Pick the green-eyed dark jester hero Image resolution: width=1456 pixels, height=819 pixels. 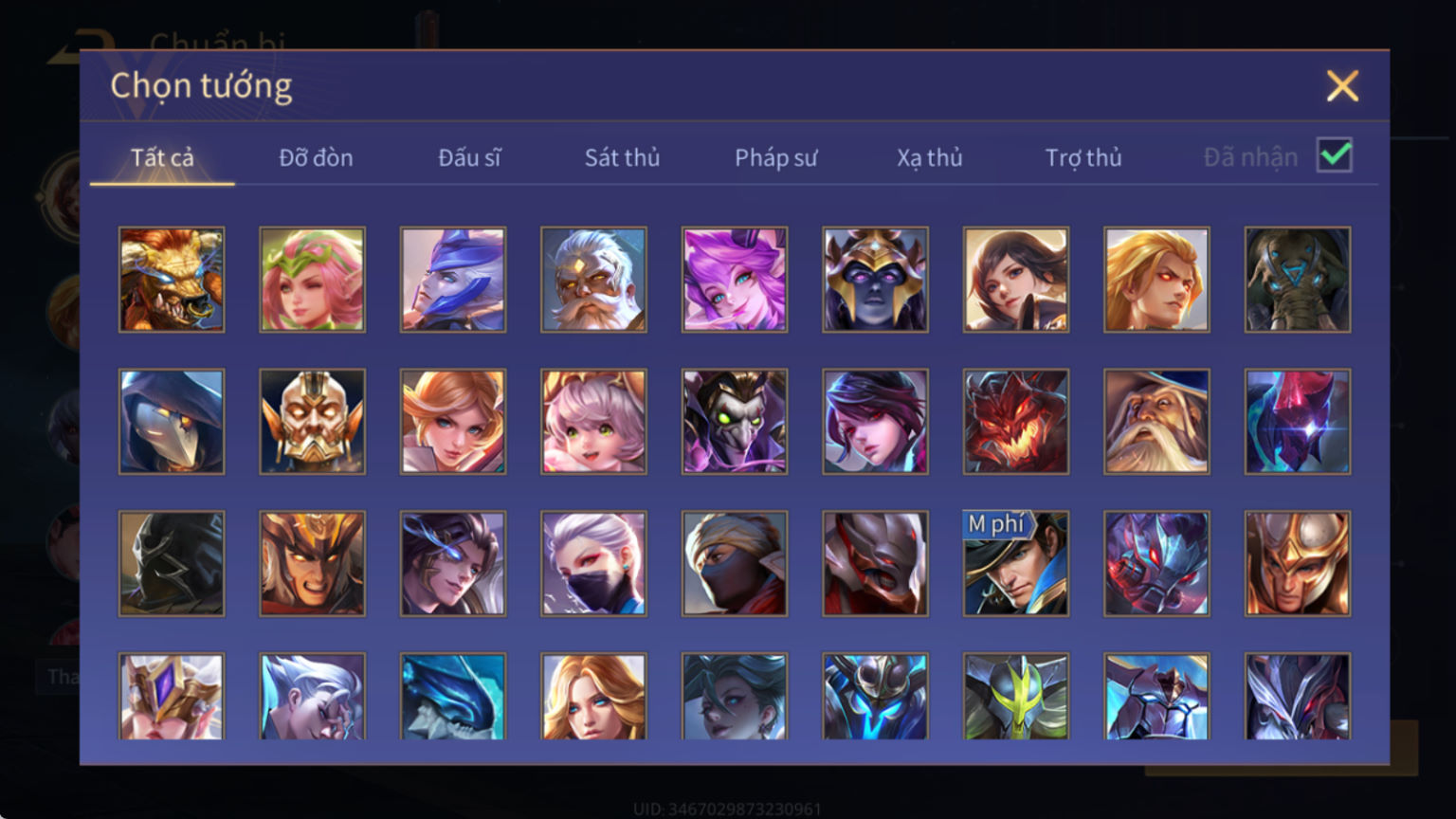(x=735, y=422)
